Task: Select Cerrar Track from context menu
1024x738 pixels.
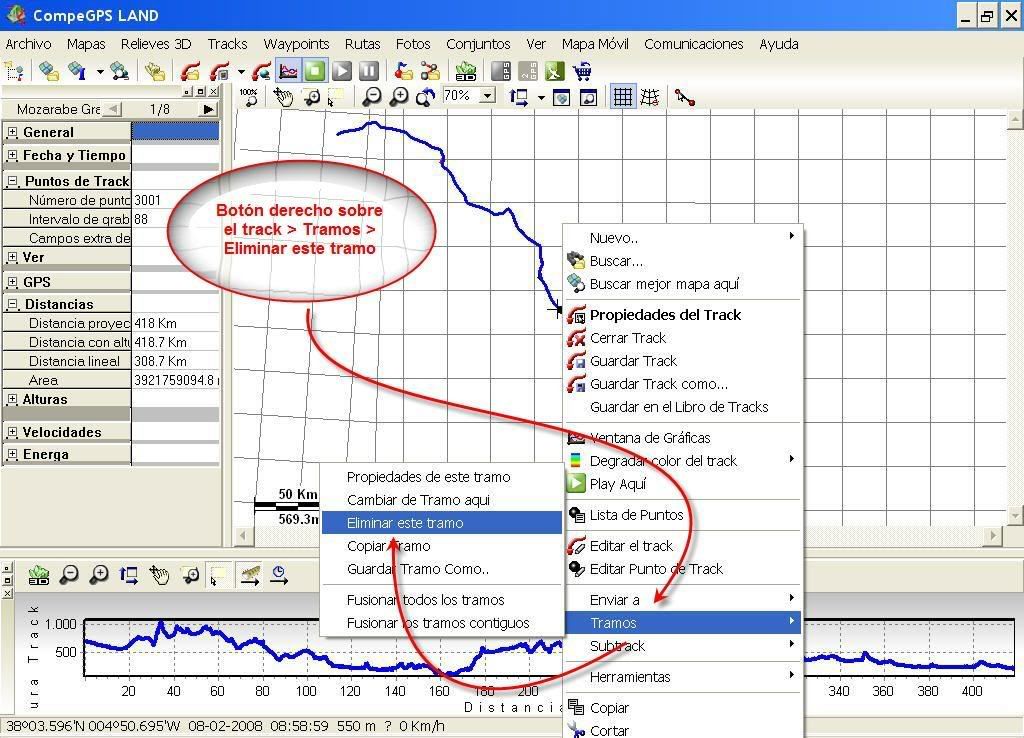Action: [682, 338]
